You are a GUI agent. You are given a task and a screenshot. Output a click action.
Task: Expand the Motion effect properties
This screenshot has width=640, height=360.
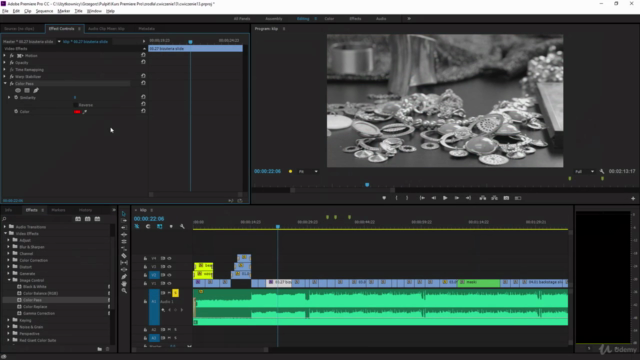tap(5, 56)
